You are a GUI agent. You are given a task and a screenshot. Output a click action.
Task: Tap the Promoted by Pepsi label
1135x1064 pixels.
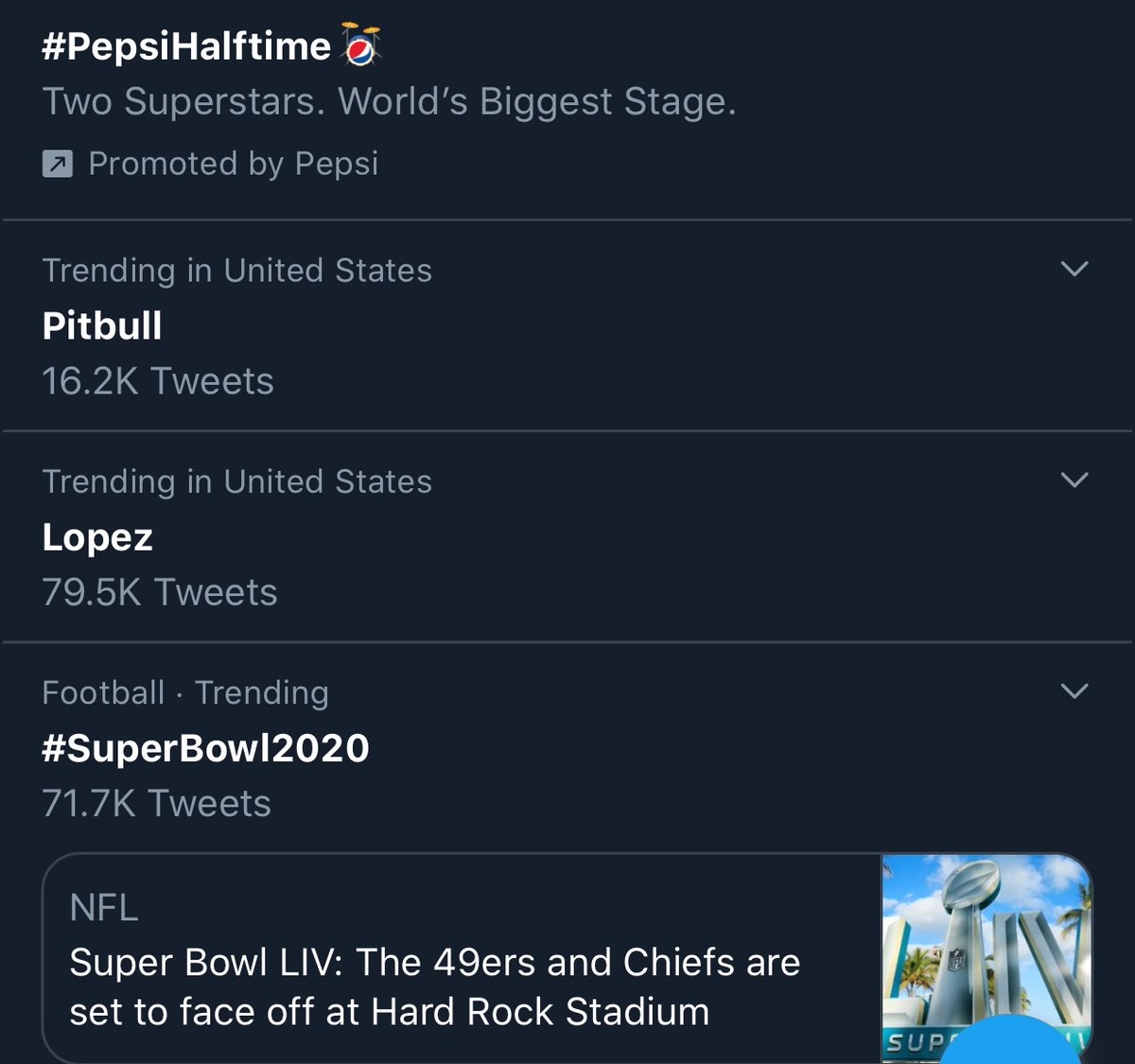click(x=233, y=164)
